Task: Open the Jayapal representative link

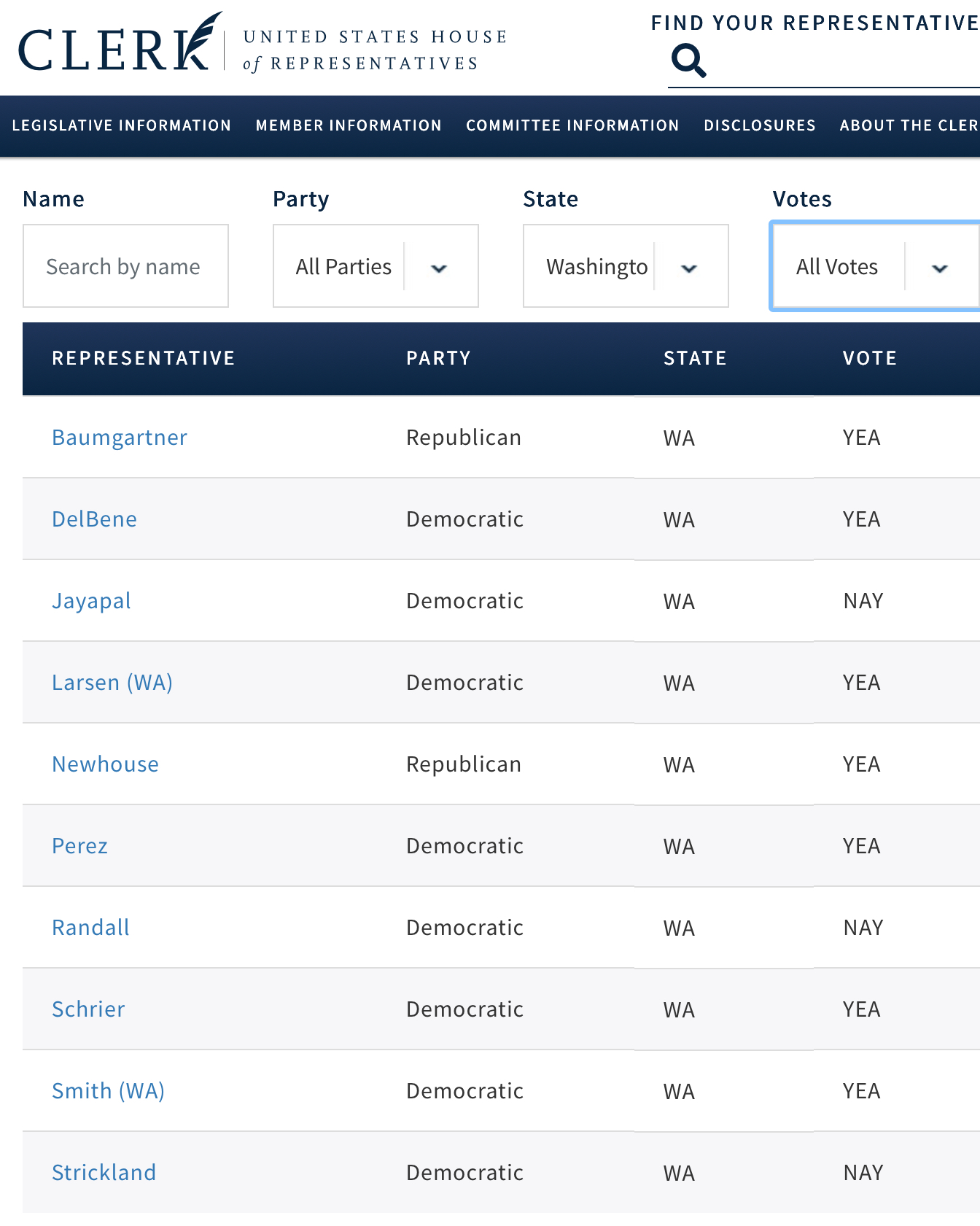Action: point(91,601)
